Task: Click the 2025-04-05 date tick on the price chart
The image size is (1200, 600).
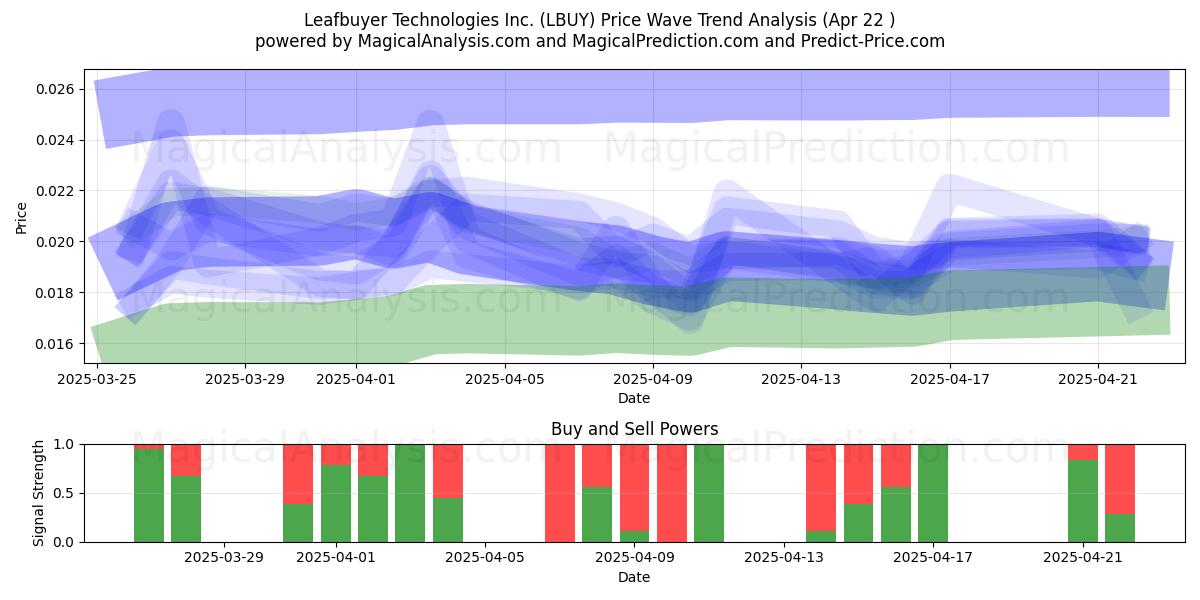Action: pos(505,379)
